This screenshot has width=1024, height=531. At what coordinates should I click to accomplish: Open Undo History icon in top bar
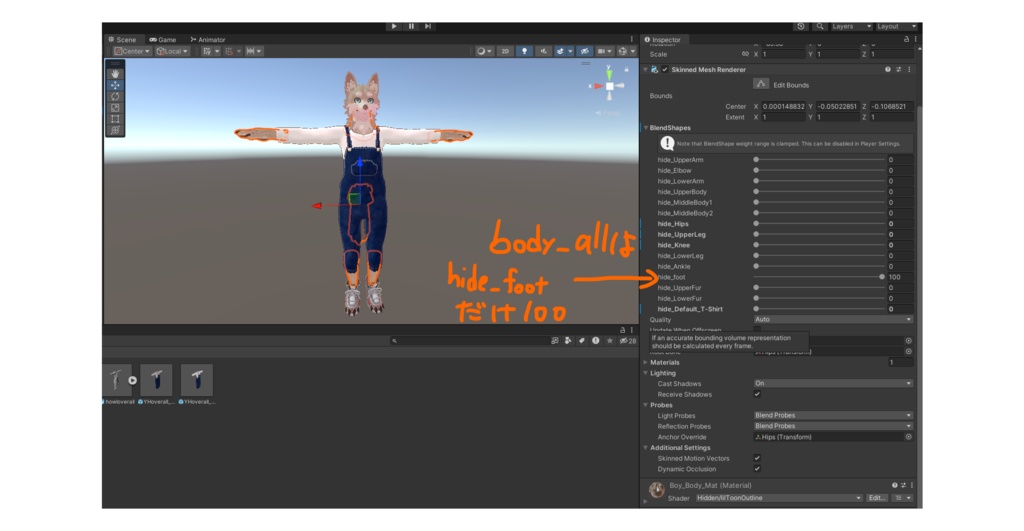pyautogui.click(x=801, y=26)
